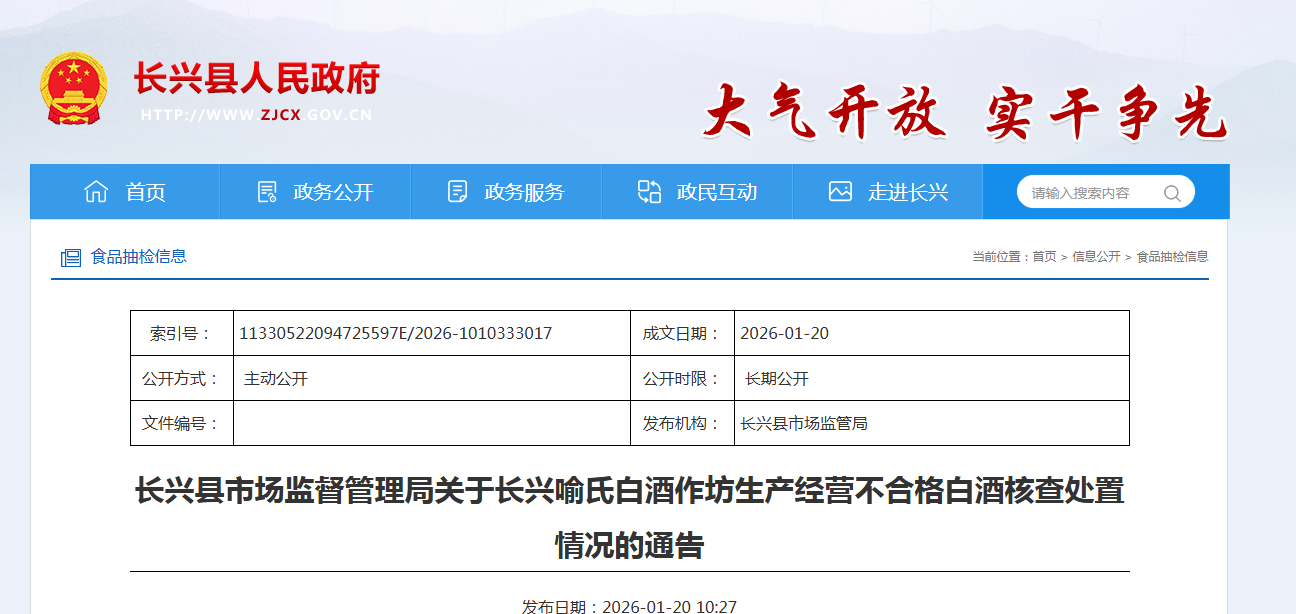Click the 食品抽检信息 section icon
The height and width of the screenshot is (614, 1296).
[x=70, y=258]
